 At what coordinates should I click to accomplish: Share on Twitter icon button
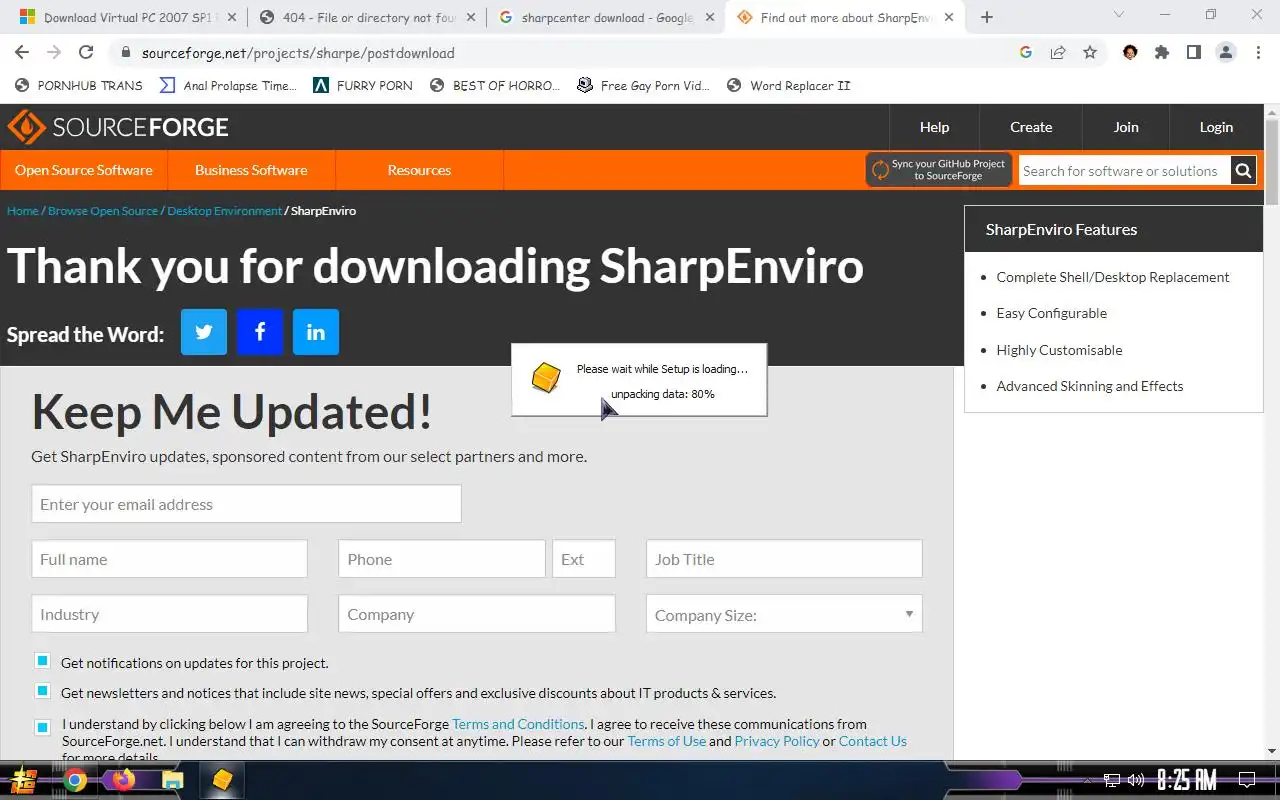pos(204,332)
